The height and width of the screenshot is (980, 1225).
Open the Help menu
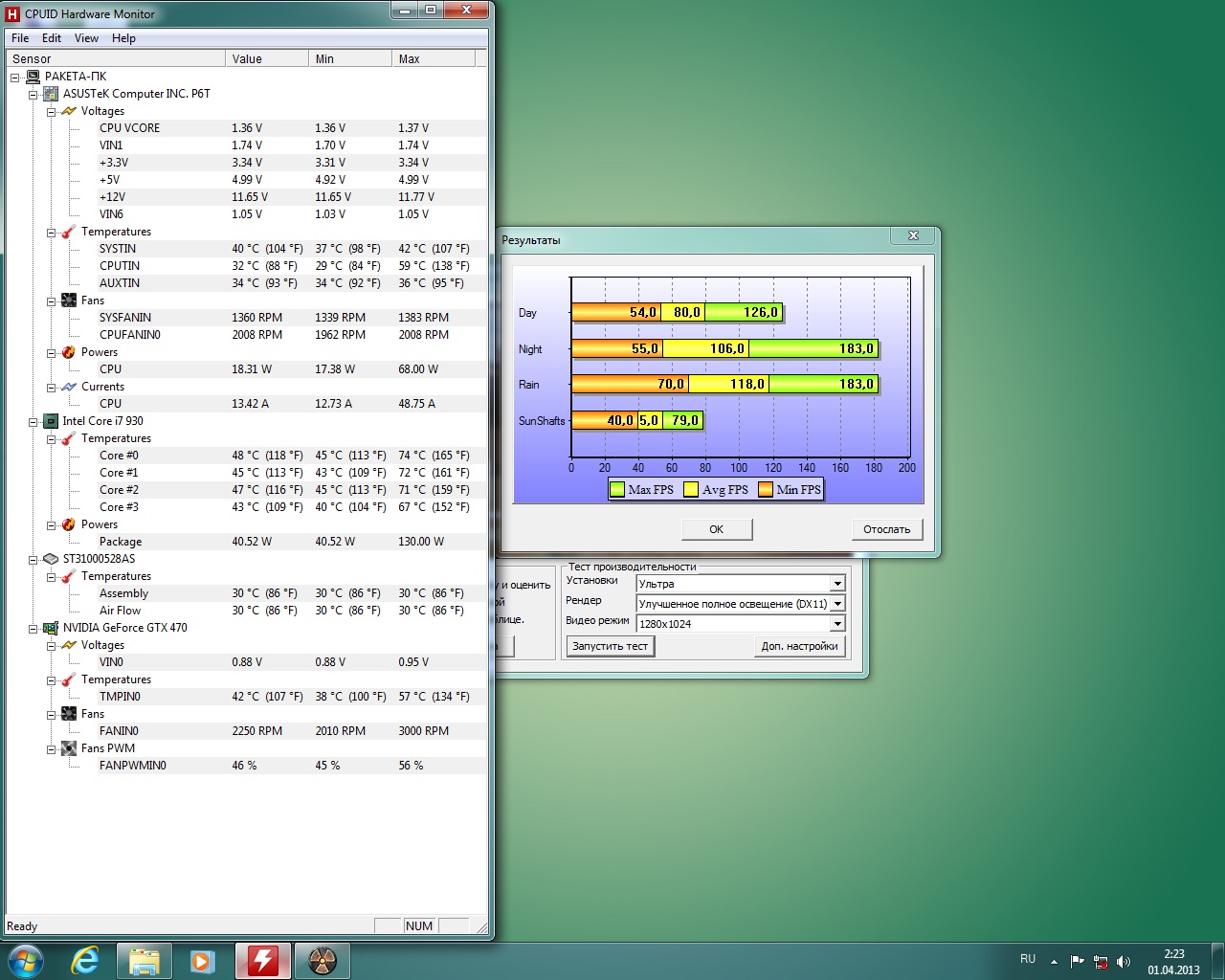coord(123,38)
